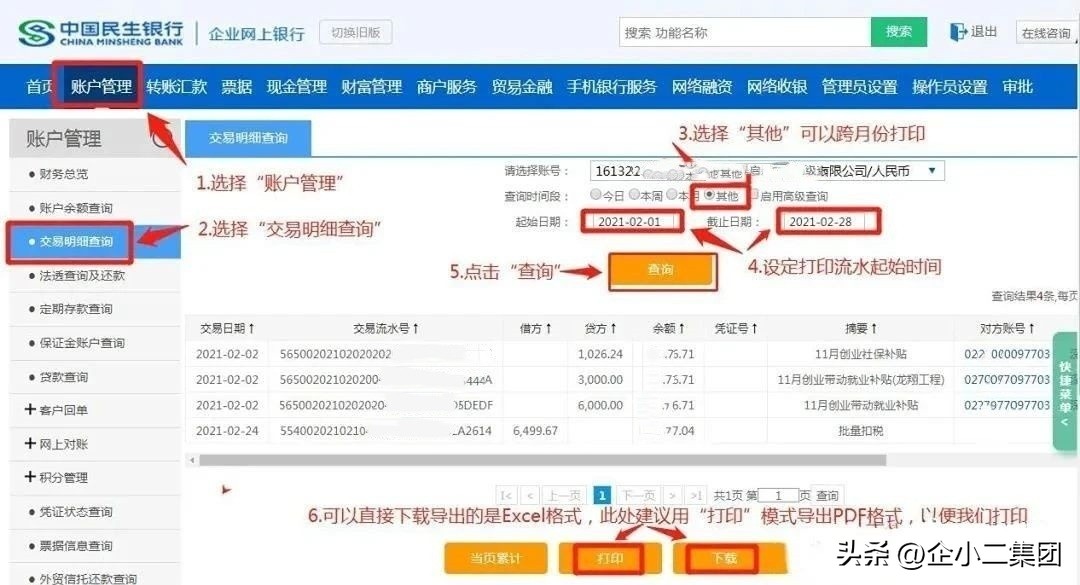Screen dimensions: 1080x585
Task: Select the 其他 time range radio button
Action: [x=709, y=195]
